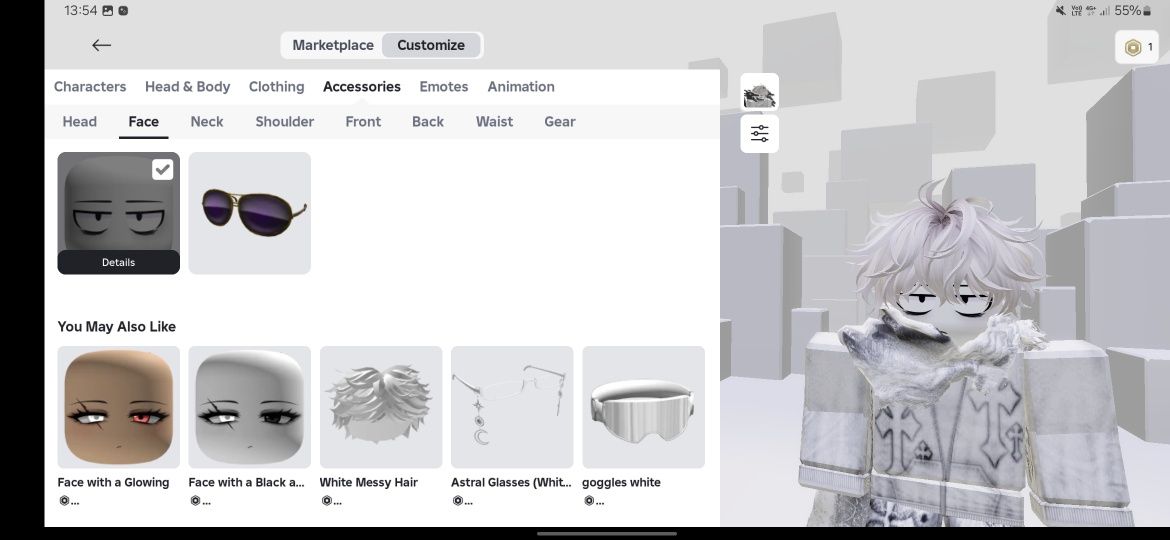Open the White Messy Hair thumbnail
This screenshot has width=1170, height=540.
click(x=381, y=407)
